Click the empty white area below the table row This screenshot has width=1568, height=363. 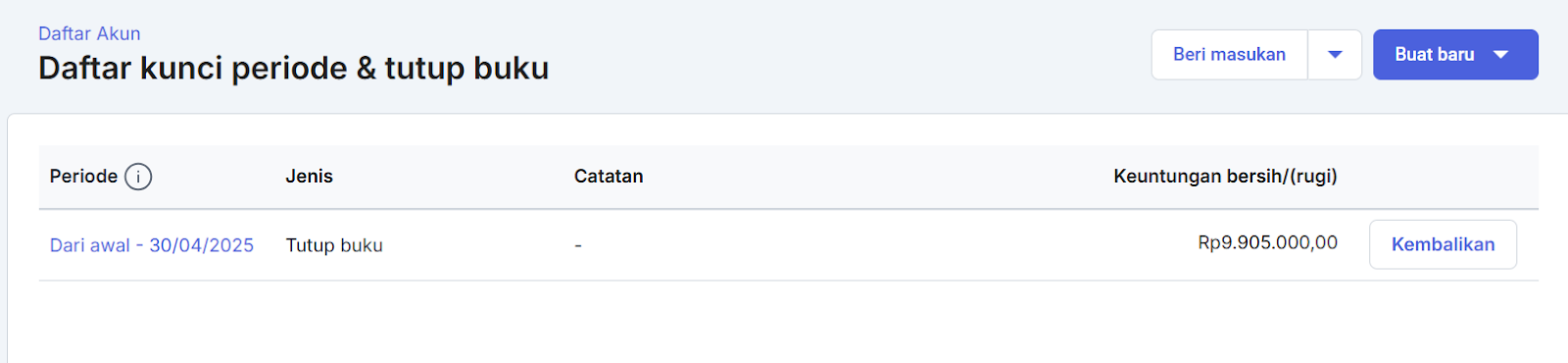784,322
